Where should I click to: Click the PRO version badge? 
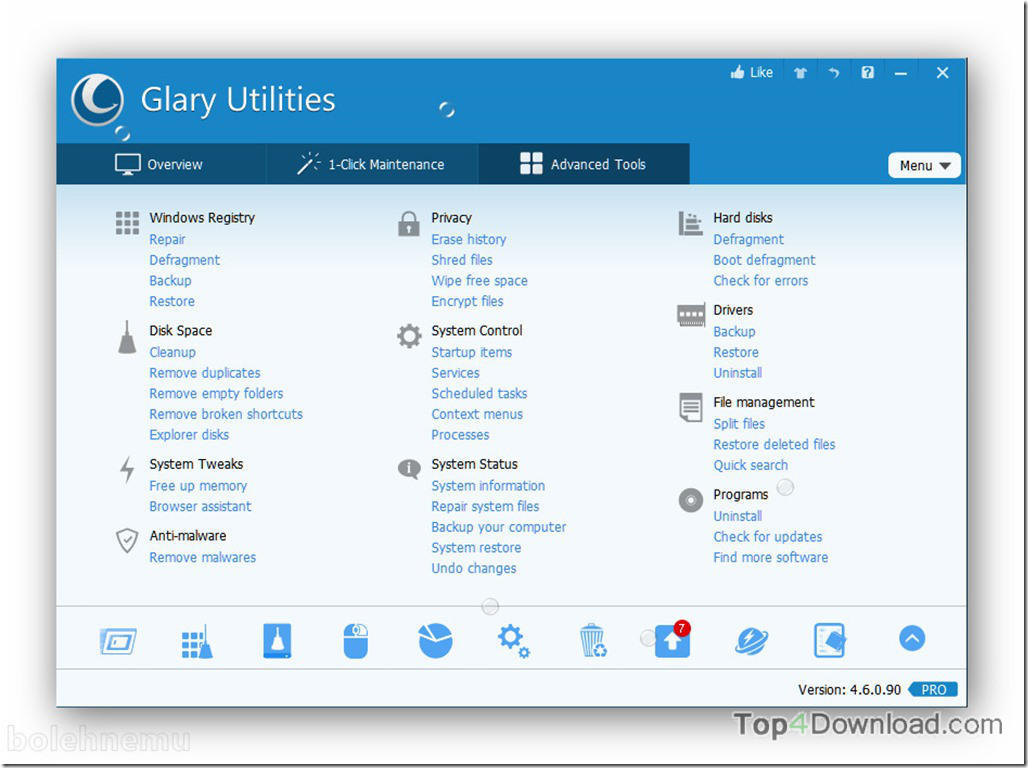[933, 690]
